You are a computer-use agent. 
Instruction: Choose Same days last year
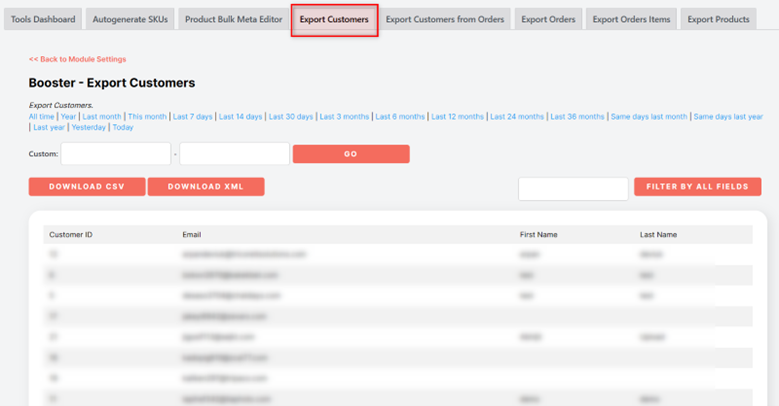click(x=728, y=116)
